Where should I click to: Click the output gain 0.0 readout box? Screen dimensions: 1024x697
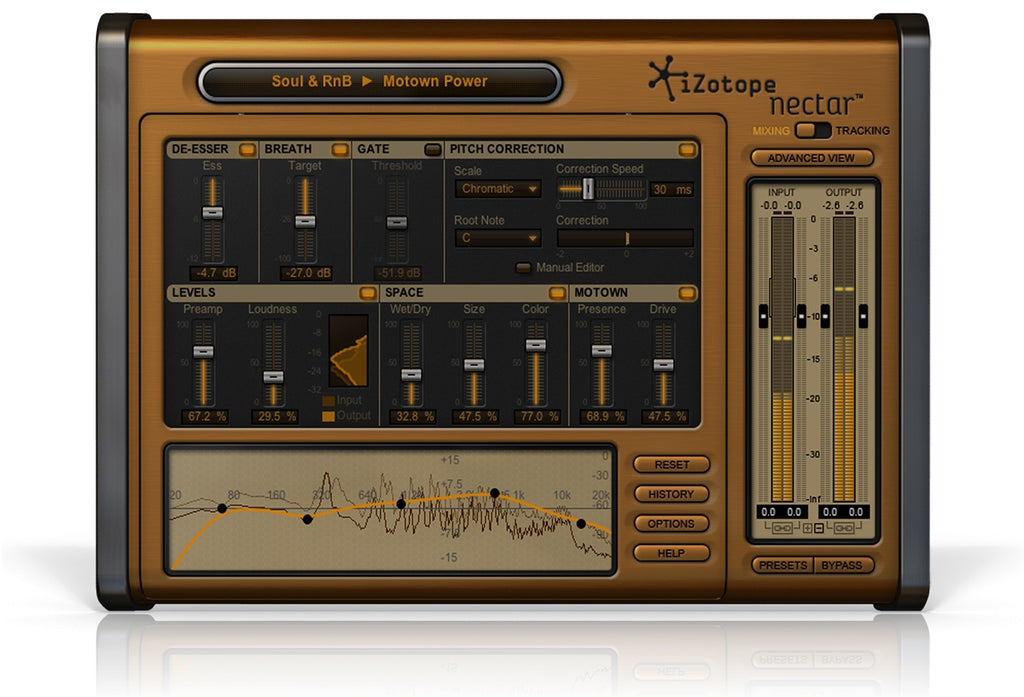(843, 512)
